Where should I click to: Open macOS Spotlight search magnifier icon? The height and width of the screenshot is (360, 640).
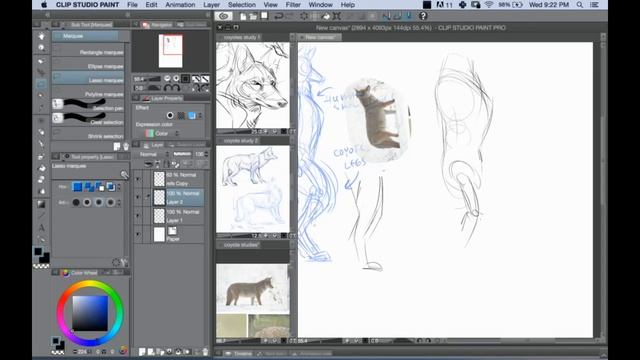pos(580,5)
